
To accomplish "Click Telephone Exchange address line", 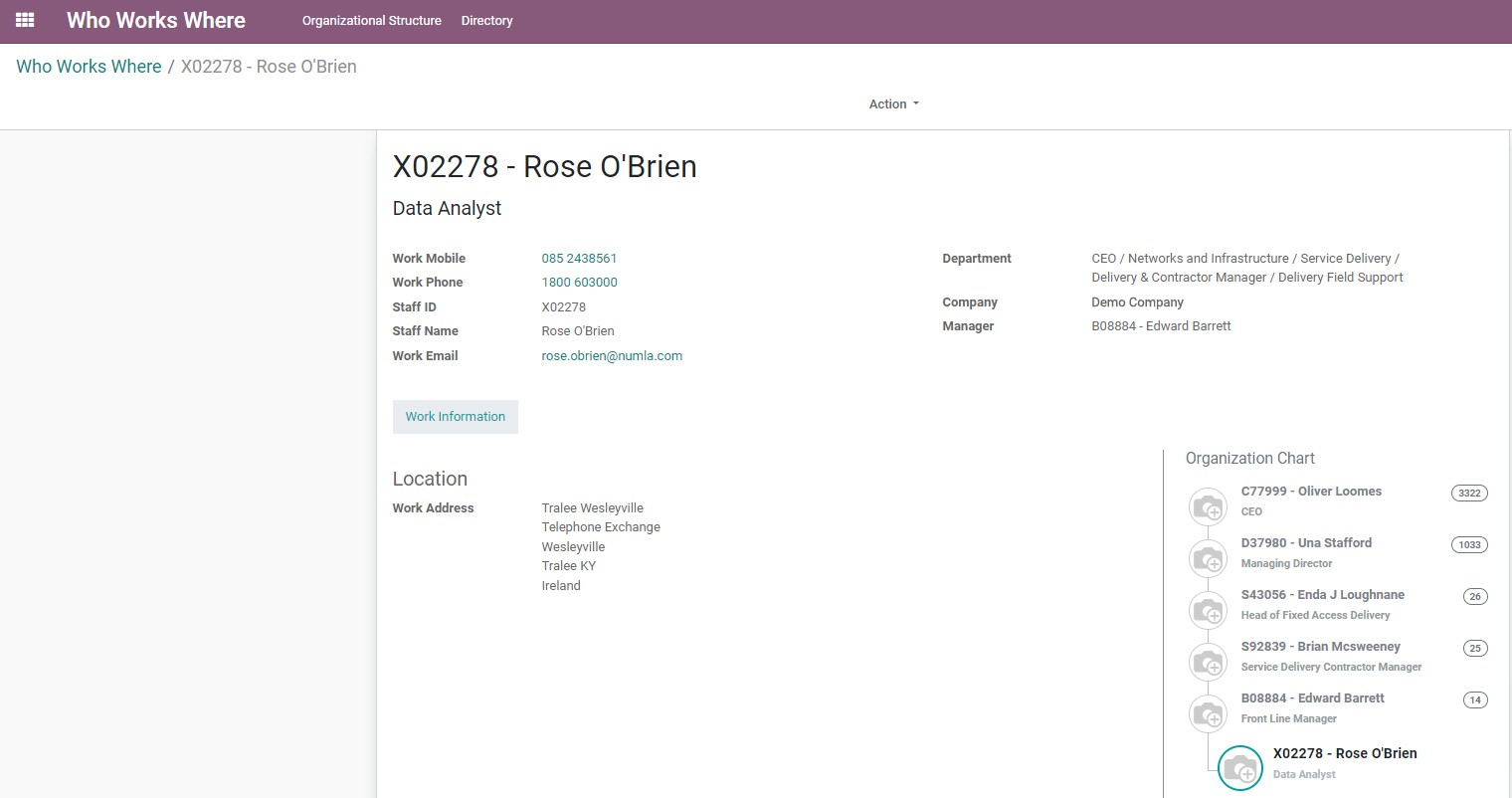I will (601, 527).
